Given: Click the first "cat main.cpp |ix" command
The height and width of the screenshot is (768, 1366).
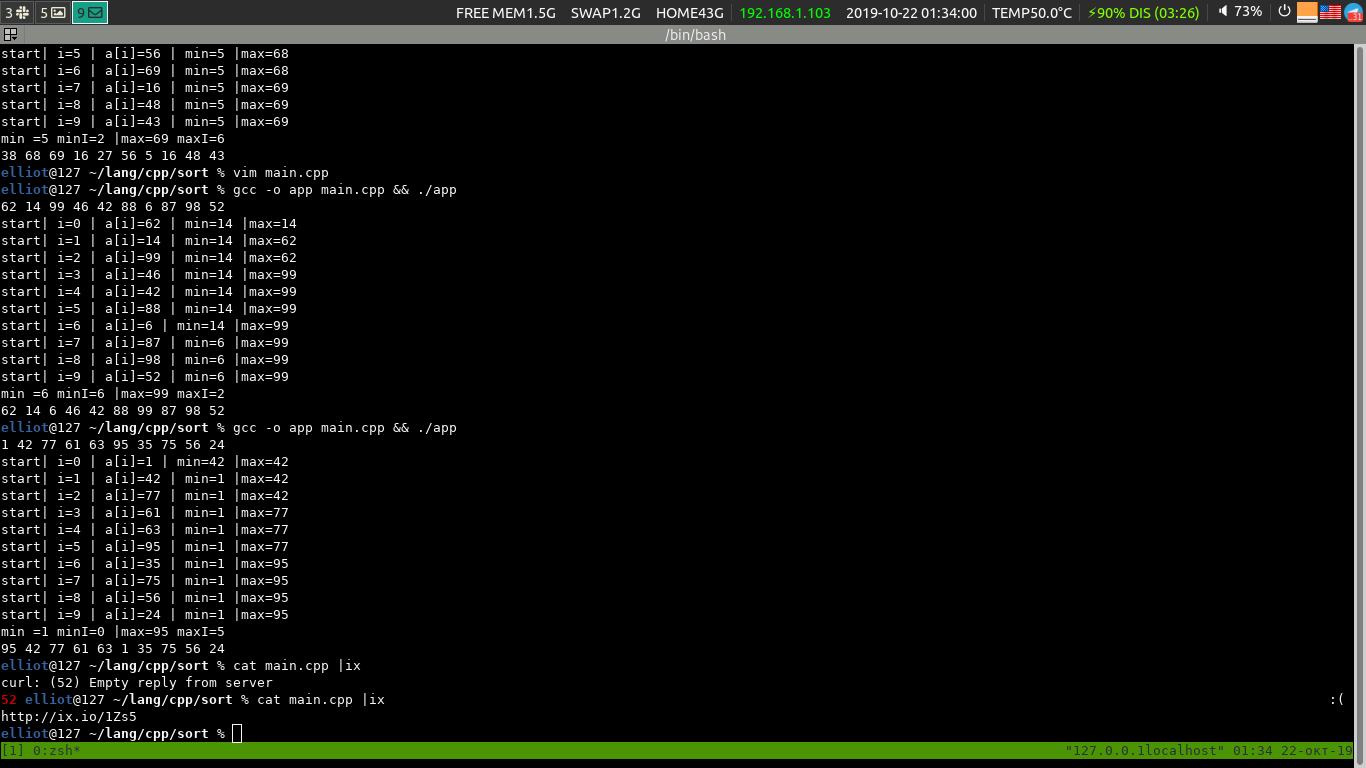Looking at the screenshot, I should point(297,666).
